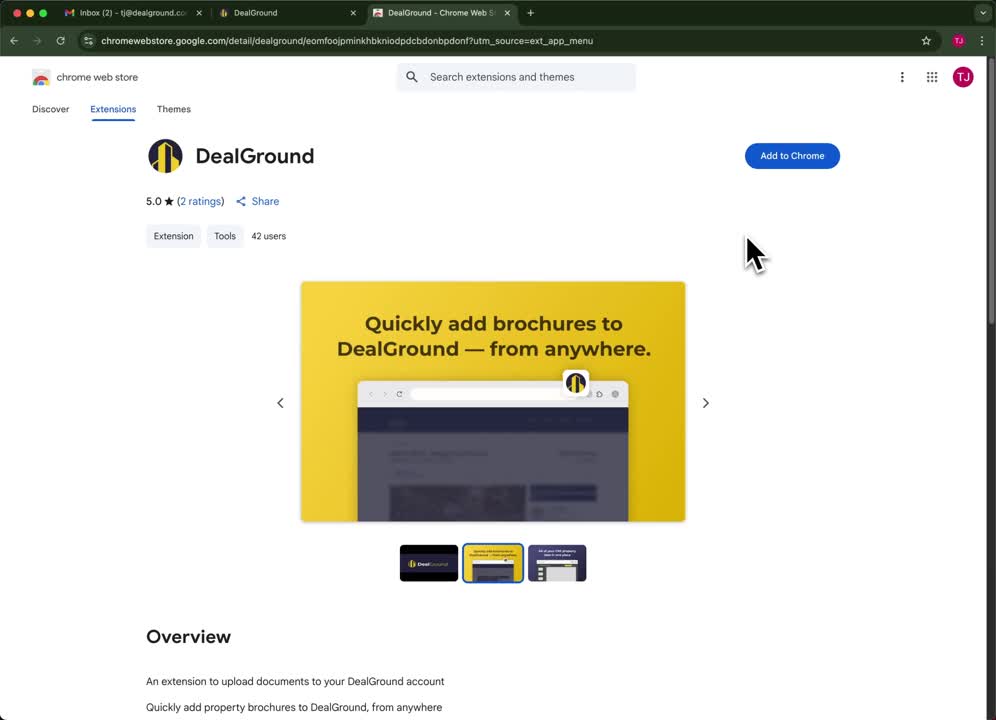This screenshot has width=996, height=720.
Task: Open Chrome three-dot menu in toolbar
Action: 982,41
